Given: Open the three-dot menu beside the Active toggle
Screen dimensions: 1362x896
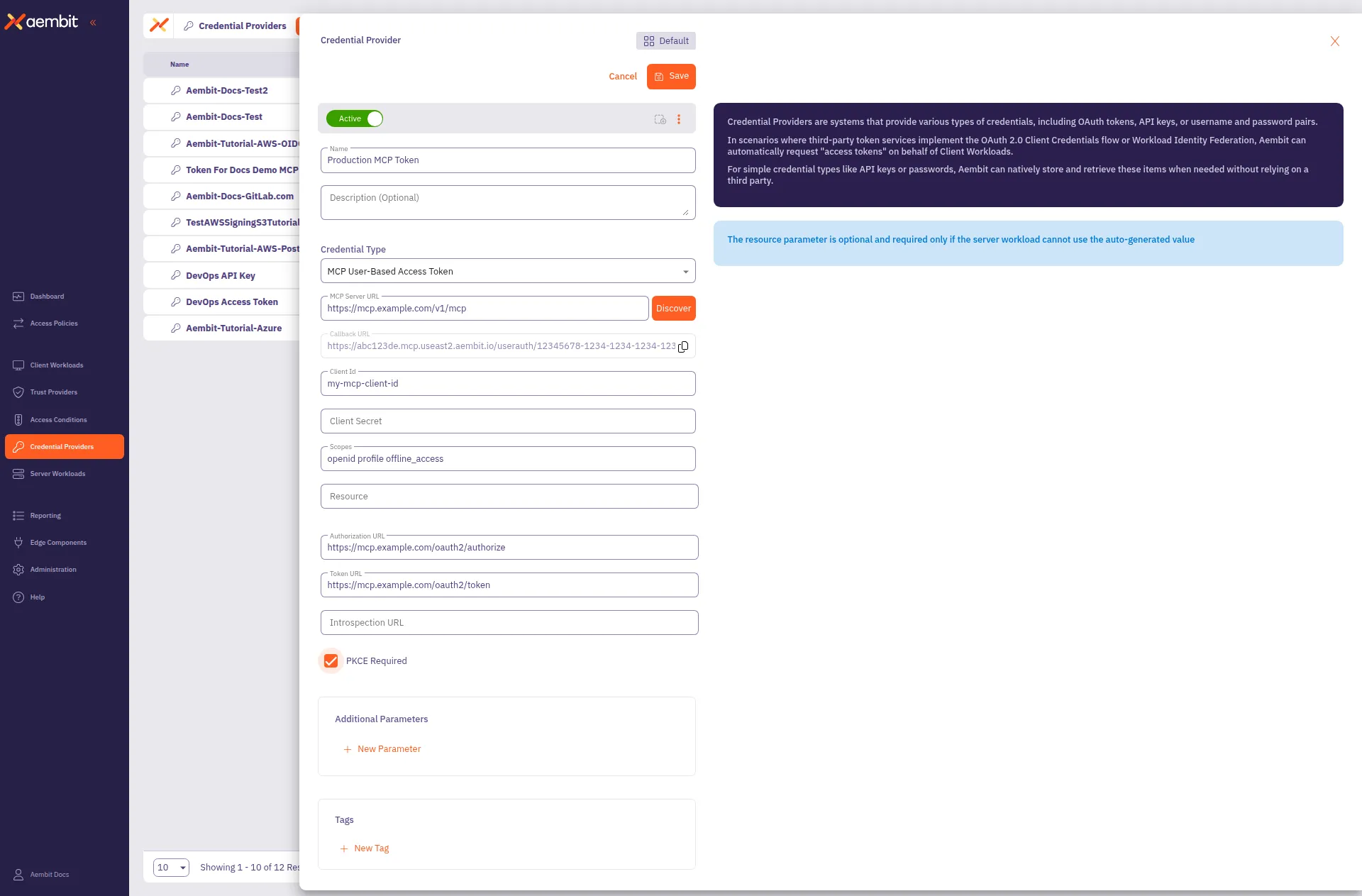Looking at the screenshot, I should (x=679, y=119).
